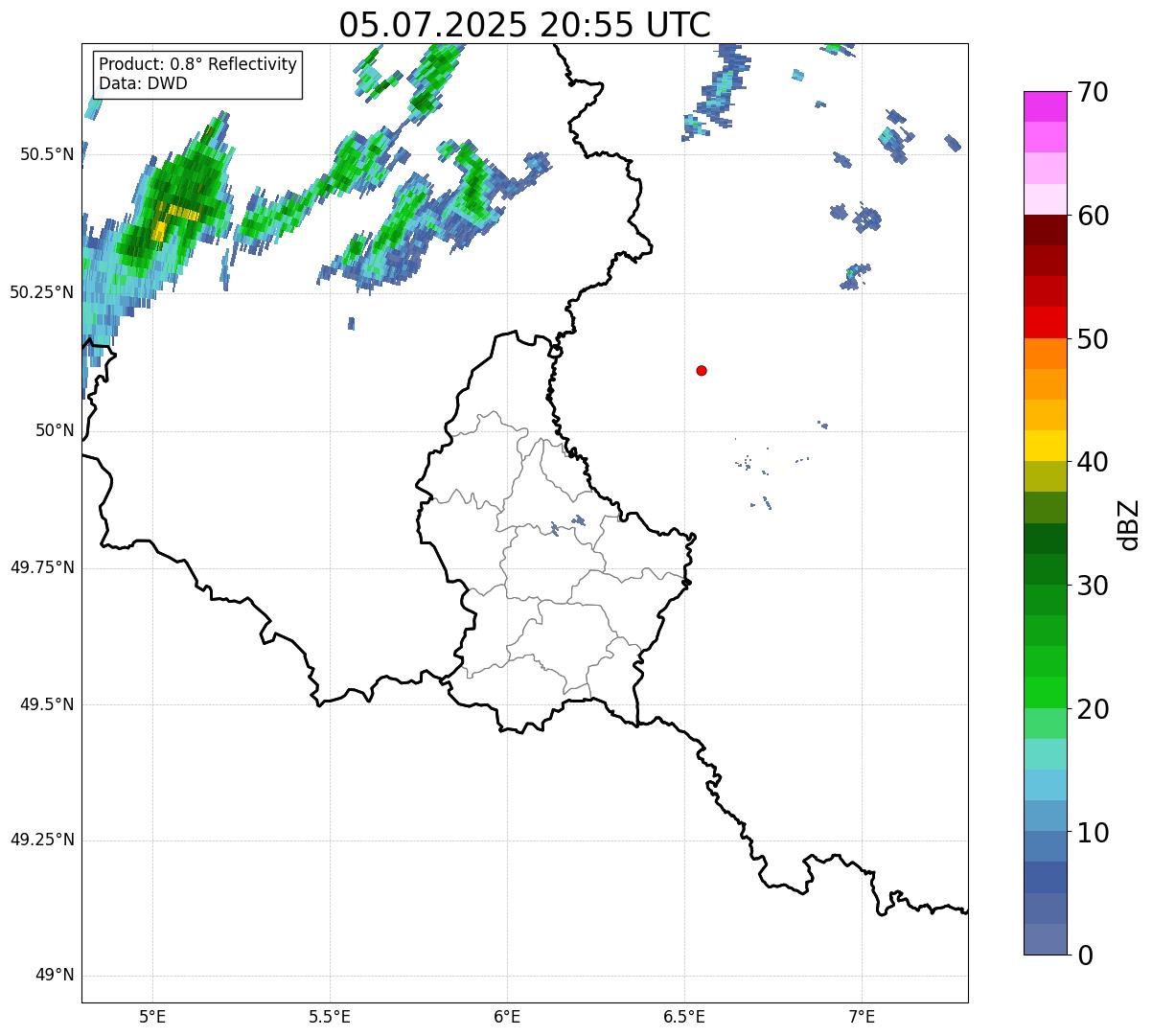Click the red location marker dot
The height and width of the screenshot is (1036, 1152).
point(702,370)
